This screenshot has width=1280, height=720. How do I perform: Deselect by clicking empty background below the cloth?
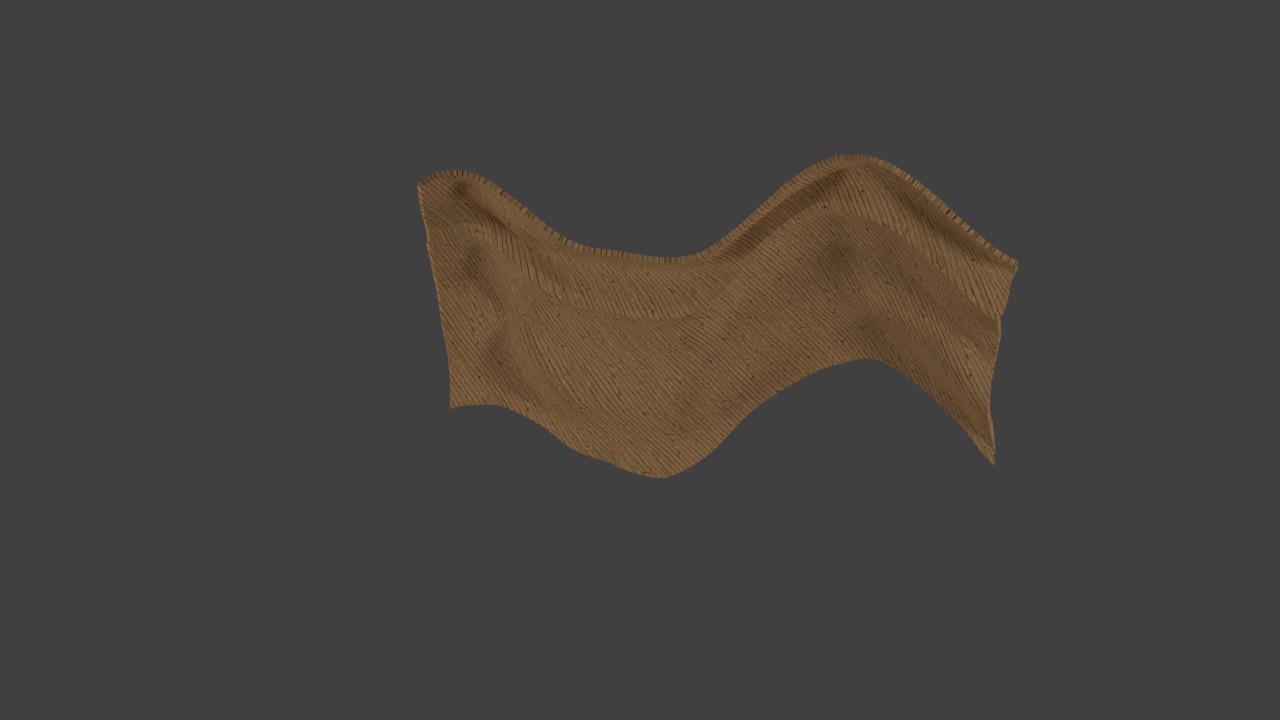tap(640, 600)
